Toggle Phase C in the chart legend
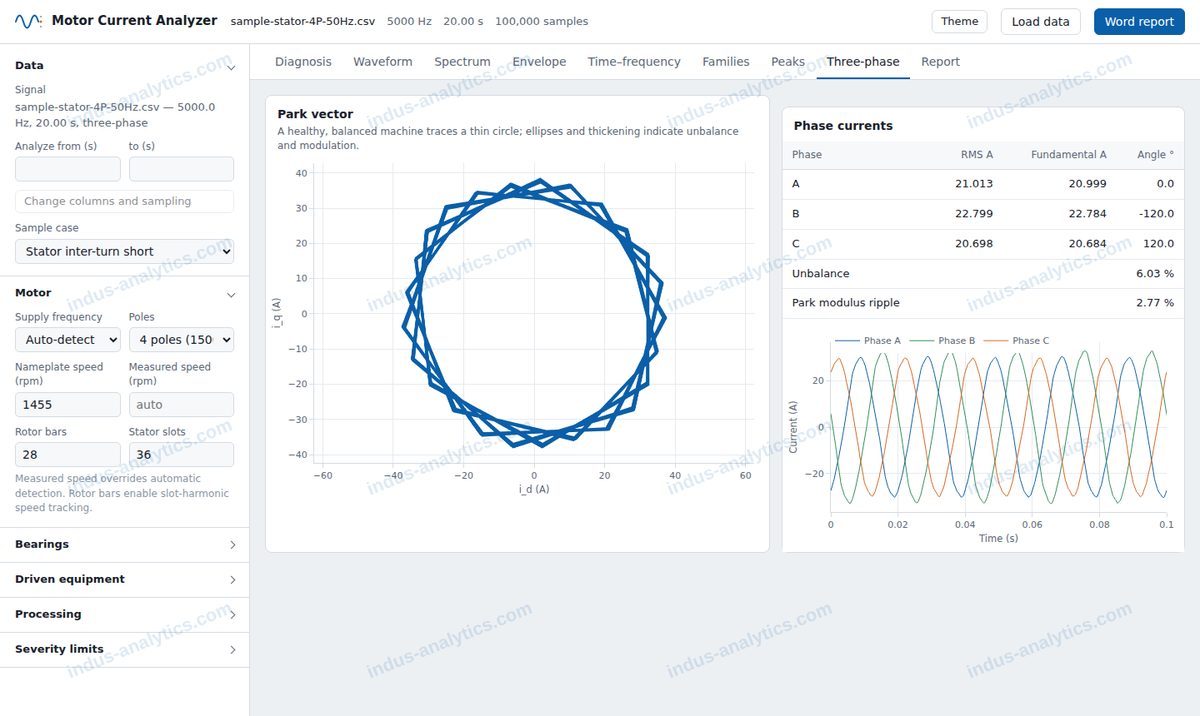The image size is (1200, 716). 1016,341
